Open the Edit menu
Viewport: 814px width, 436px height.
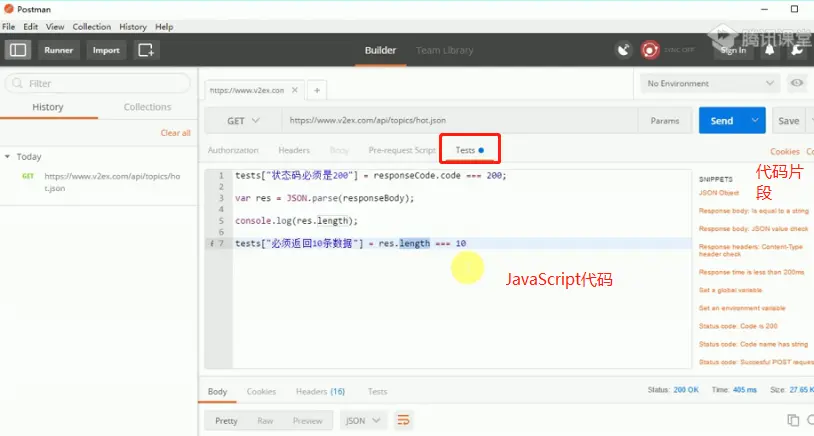coord(31,26)
